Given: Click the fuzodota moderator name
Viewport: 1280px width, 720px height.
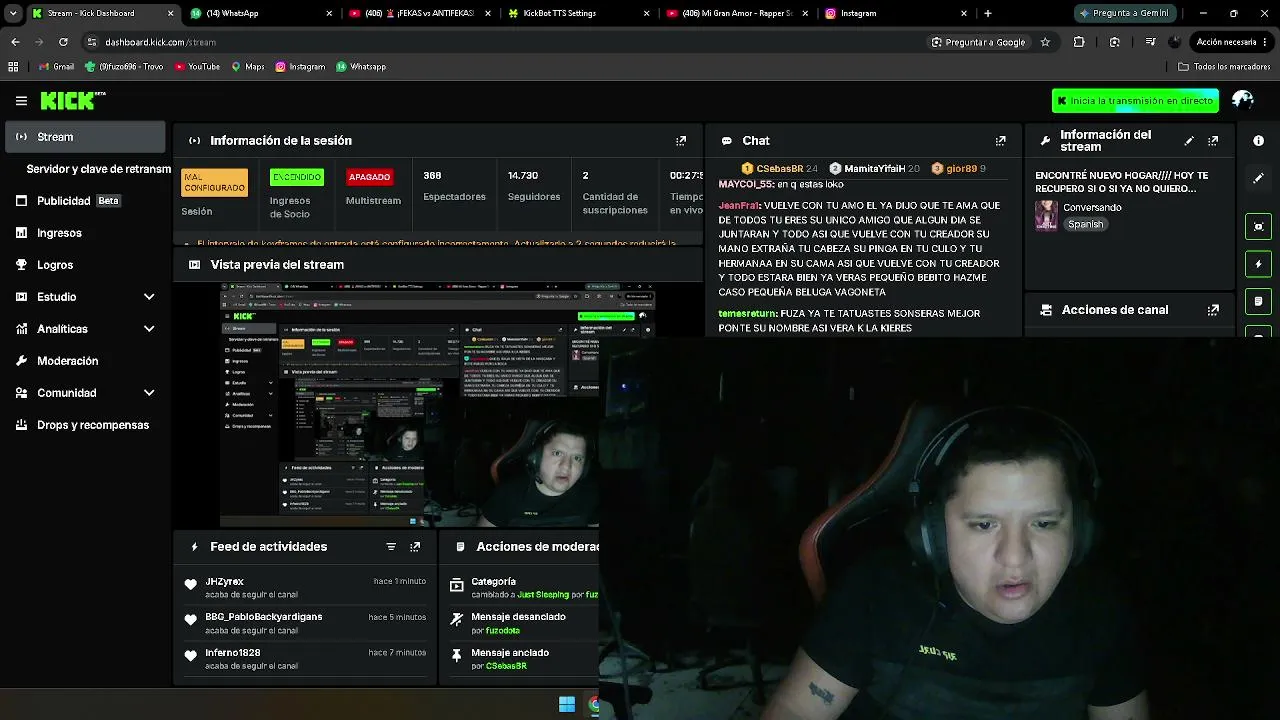Looking at the screenshot, I should pos(502,631).
